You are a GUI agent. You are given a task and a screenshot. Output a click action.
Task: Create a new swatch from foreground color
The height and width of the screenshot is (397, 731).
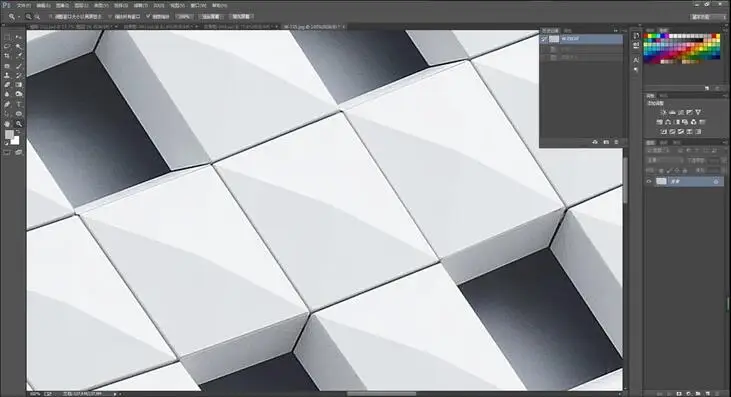coord(707,88)
